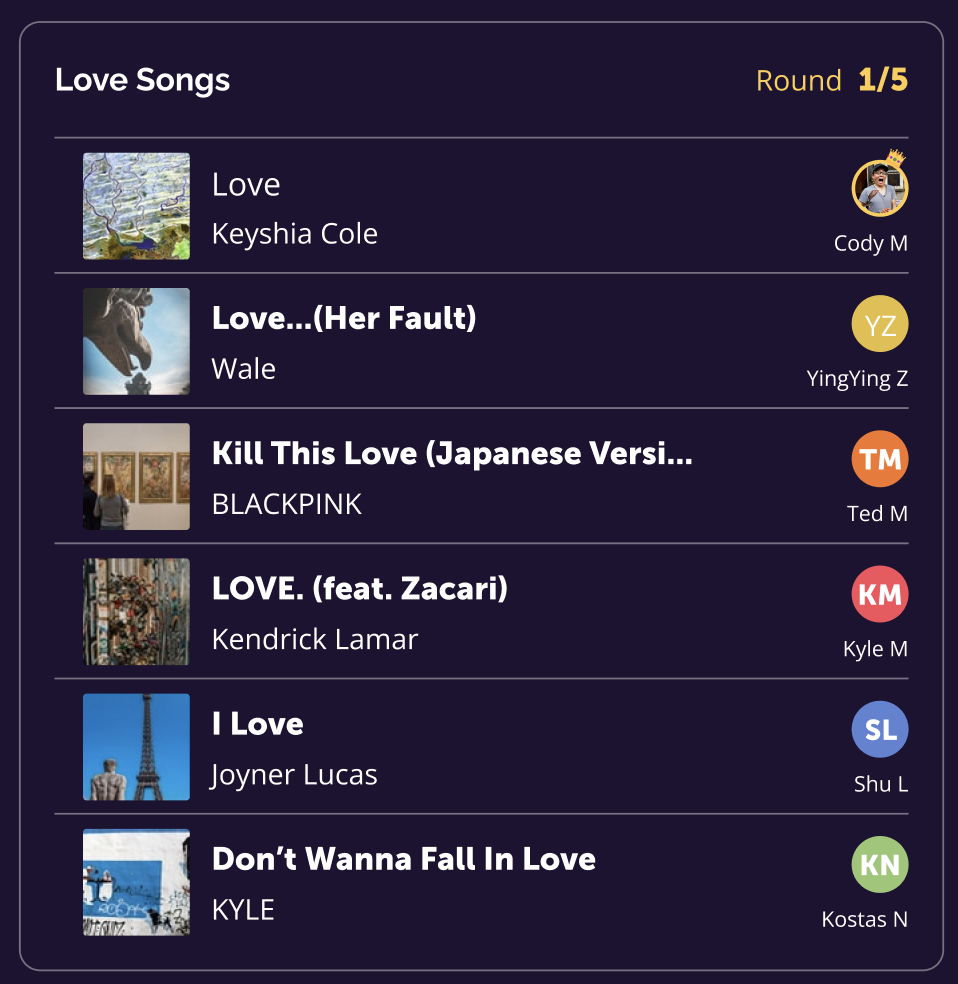The height and width of the screenshot is (984, 958).
Task: Click the album art for Keyshia Cole's Love
Action: (136, 206)
